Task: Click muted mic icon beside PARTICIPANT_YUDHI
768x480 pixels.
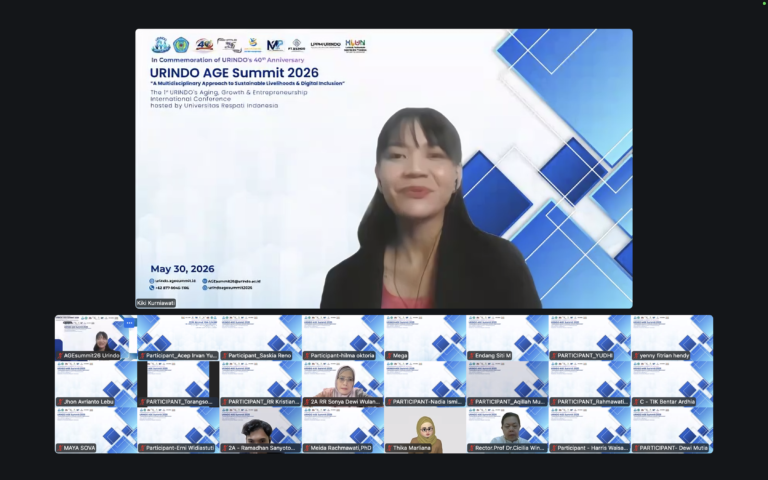Action: pos(554,356)
